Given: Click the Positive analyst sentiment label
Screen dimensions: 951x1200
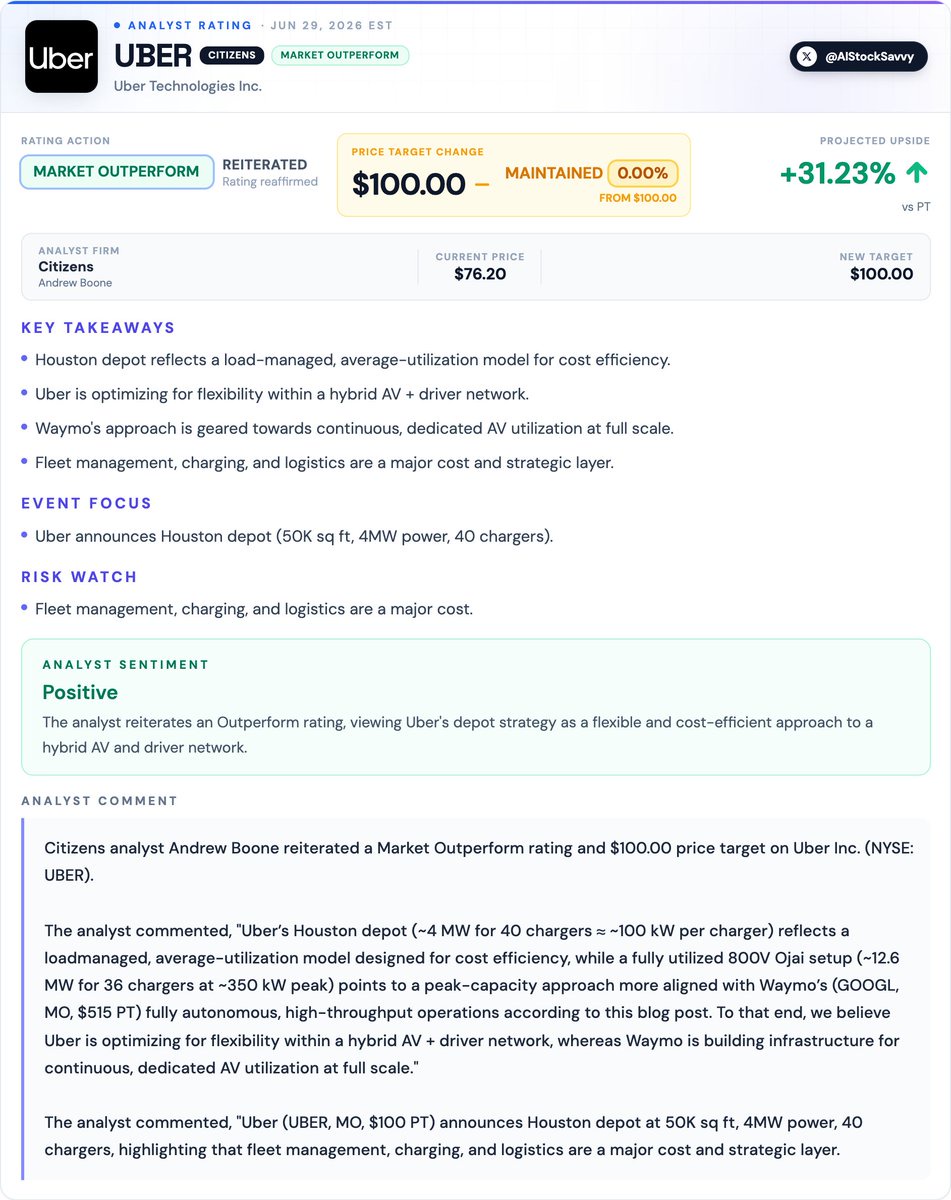Looking at the screenshot, I should (x=80, y=692).
